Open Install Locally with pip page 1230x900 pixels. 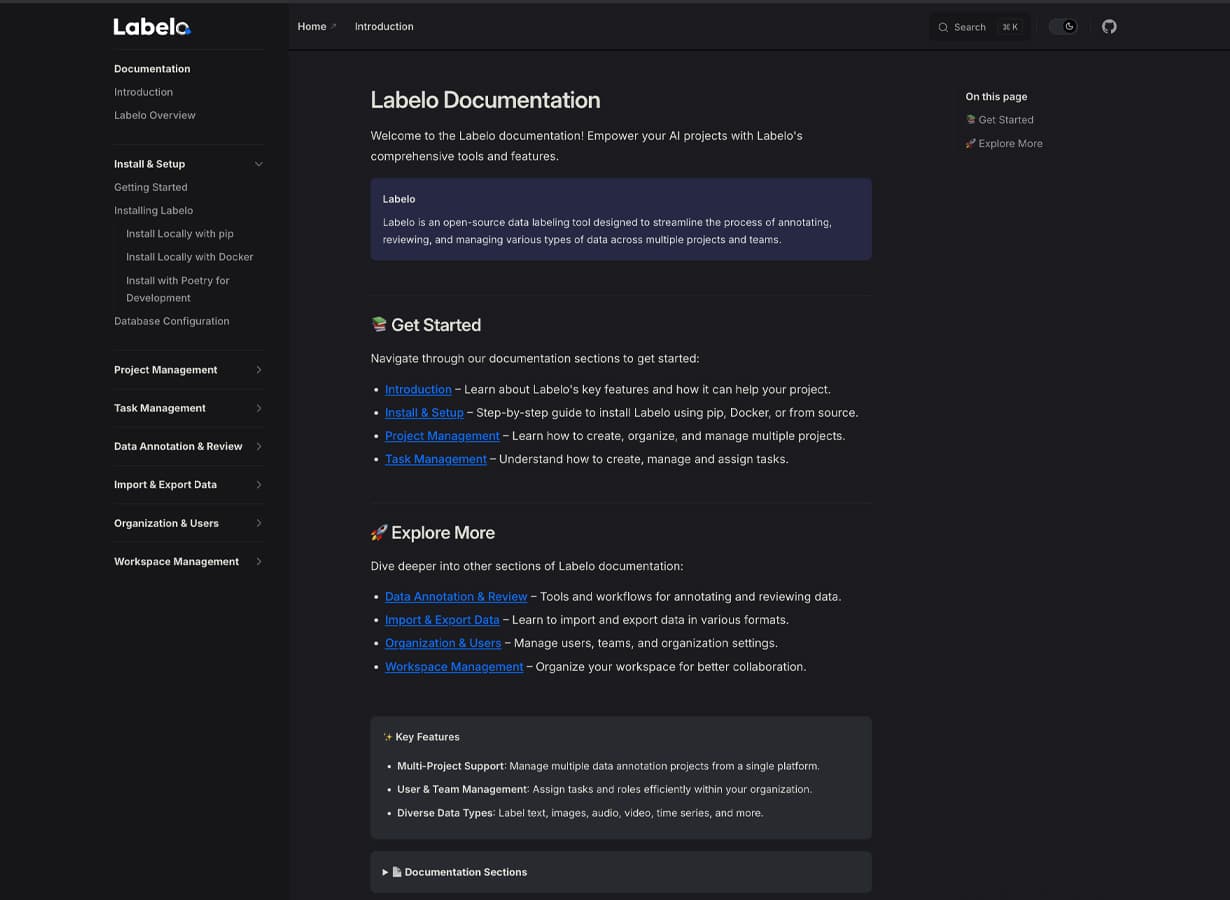click(180, 234)
